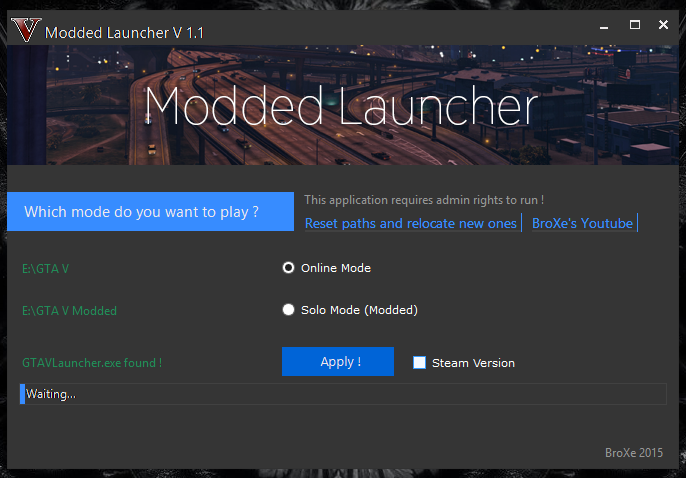Click the BroXe 2015 credit text
The image size is (686, 478).
(634, 453)
